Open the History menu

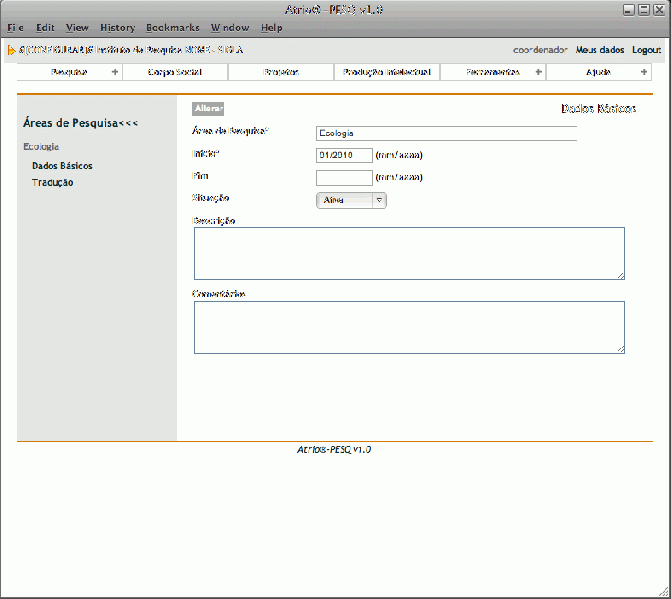click(117, 28)
